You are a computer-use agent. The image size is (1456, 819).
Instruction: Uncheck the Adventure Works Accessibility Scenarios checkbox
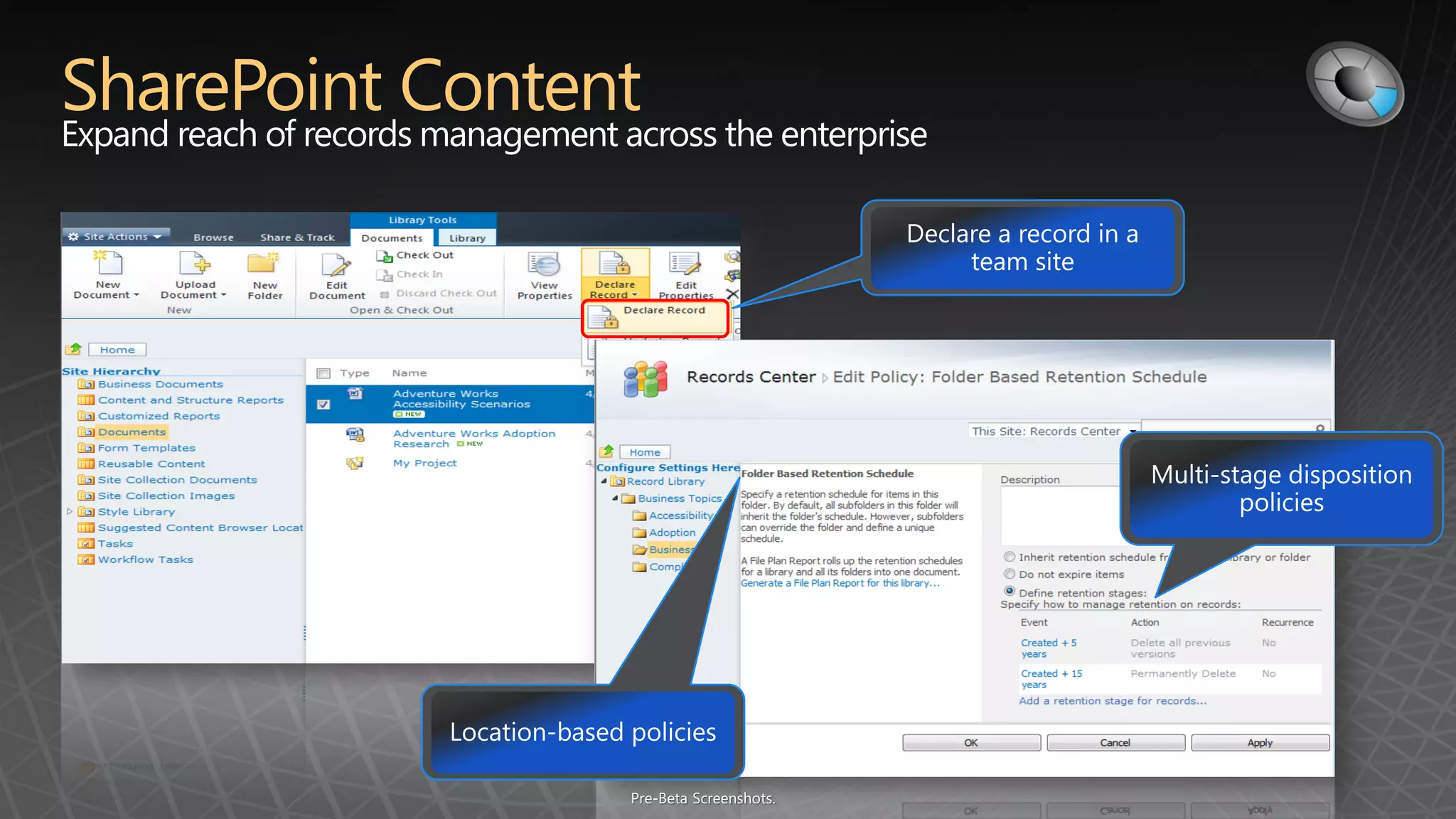coord(323,405)
